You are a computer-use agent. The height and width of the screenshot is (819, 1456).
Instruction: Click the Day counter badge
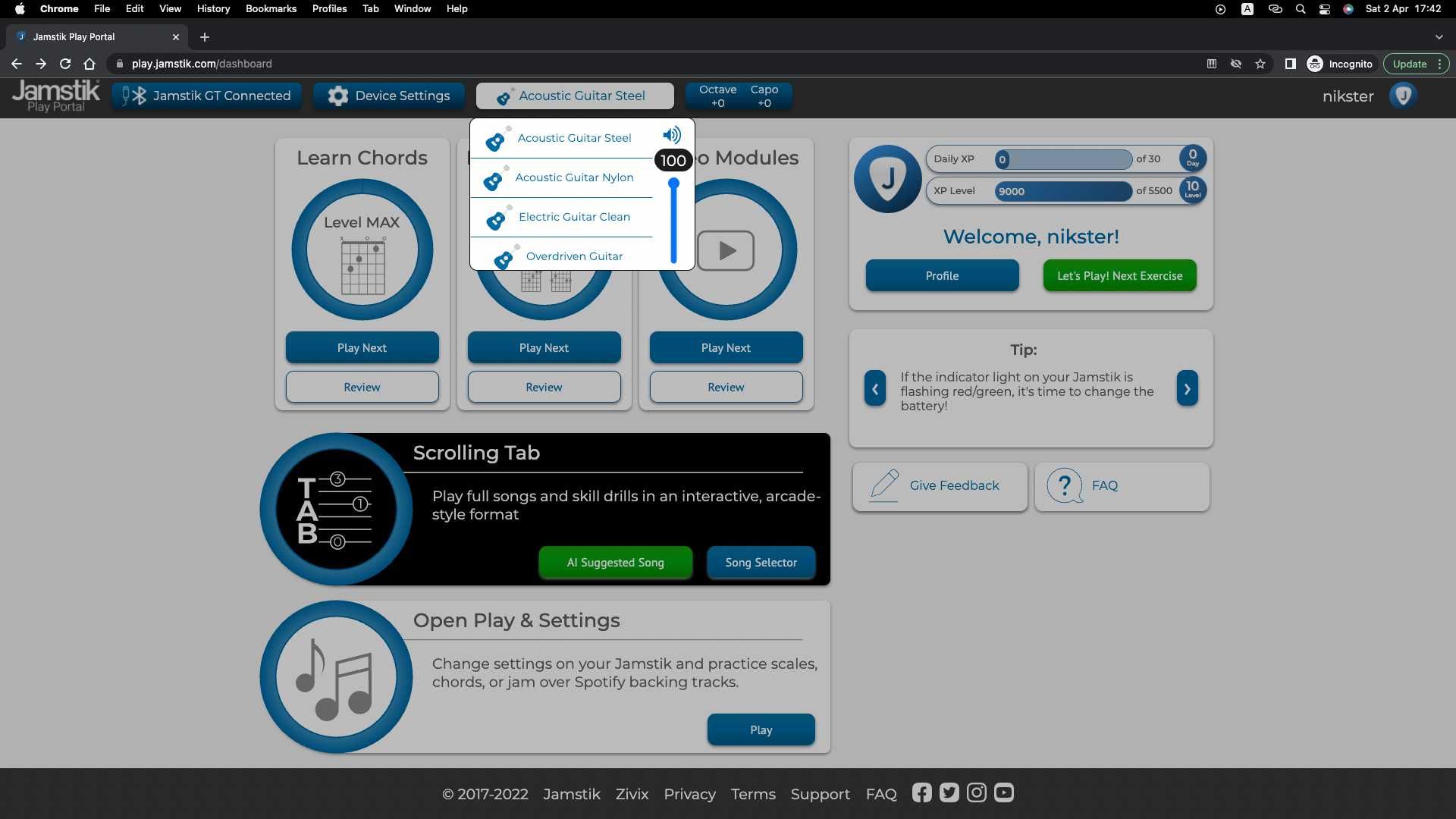click(1193, 158)
